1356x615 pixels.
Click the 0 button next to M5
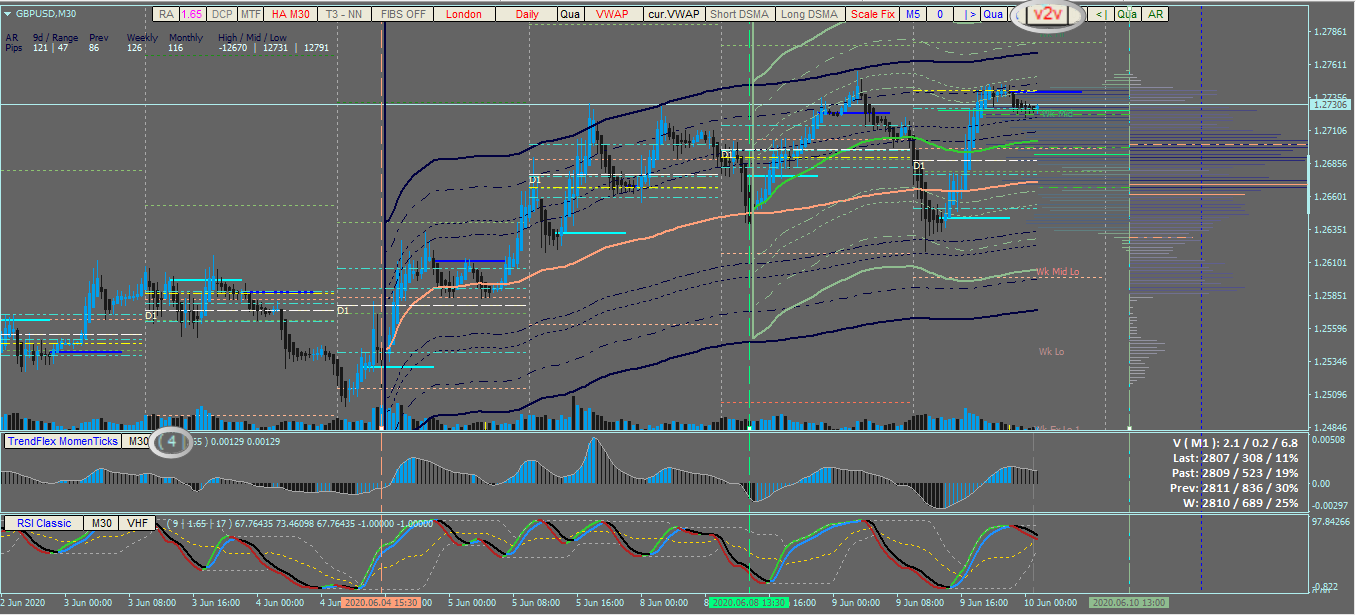[x=940, y=14]
